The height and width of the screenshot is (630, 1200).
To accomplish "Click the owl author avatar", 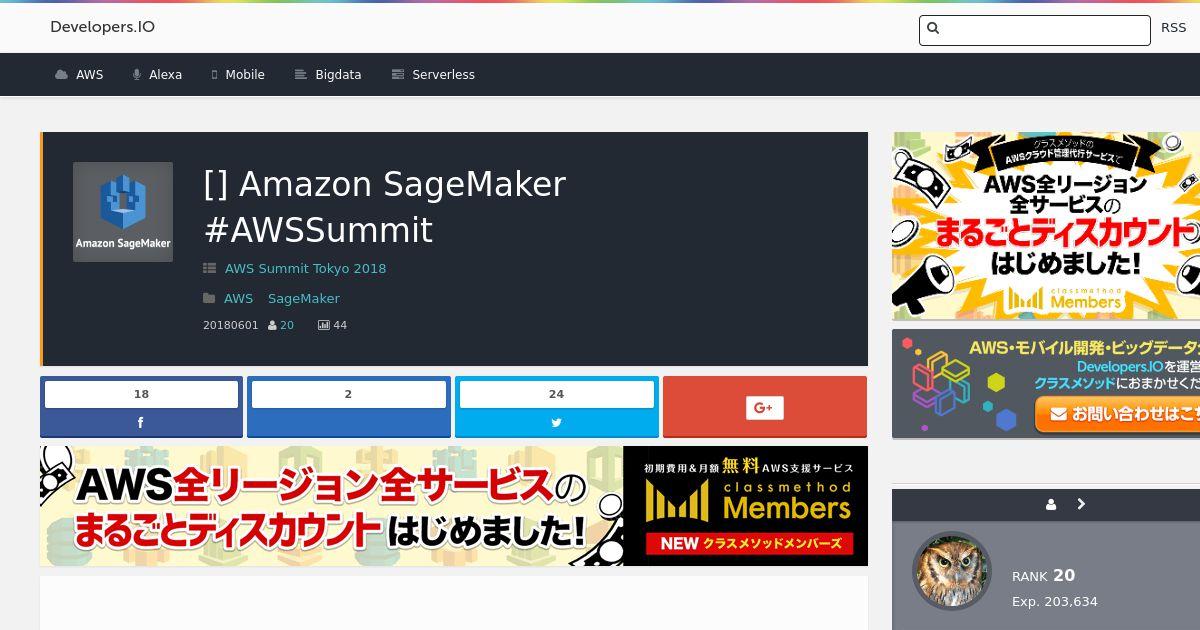I will coord(952,571).
